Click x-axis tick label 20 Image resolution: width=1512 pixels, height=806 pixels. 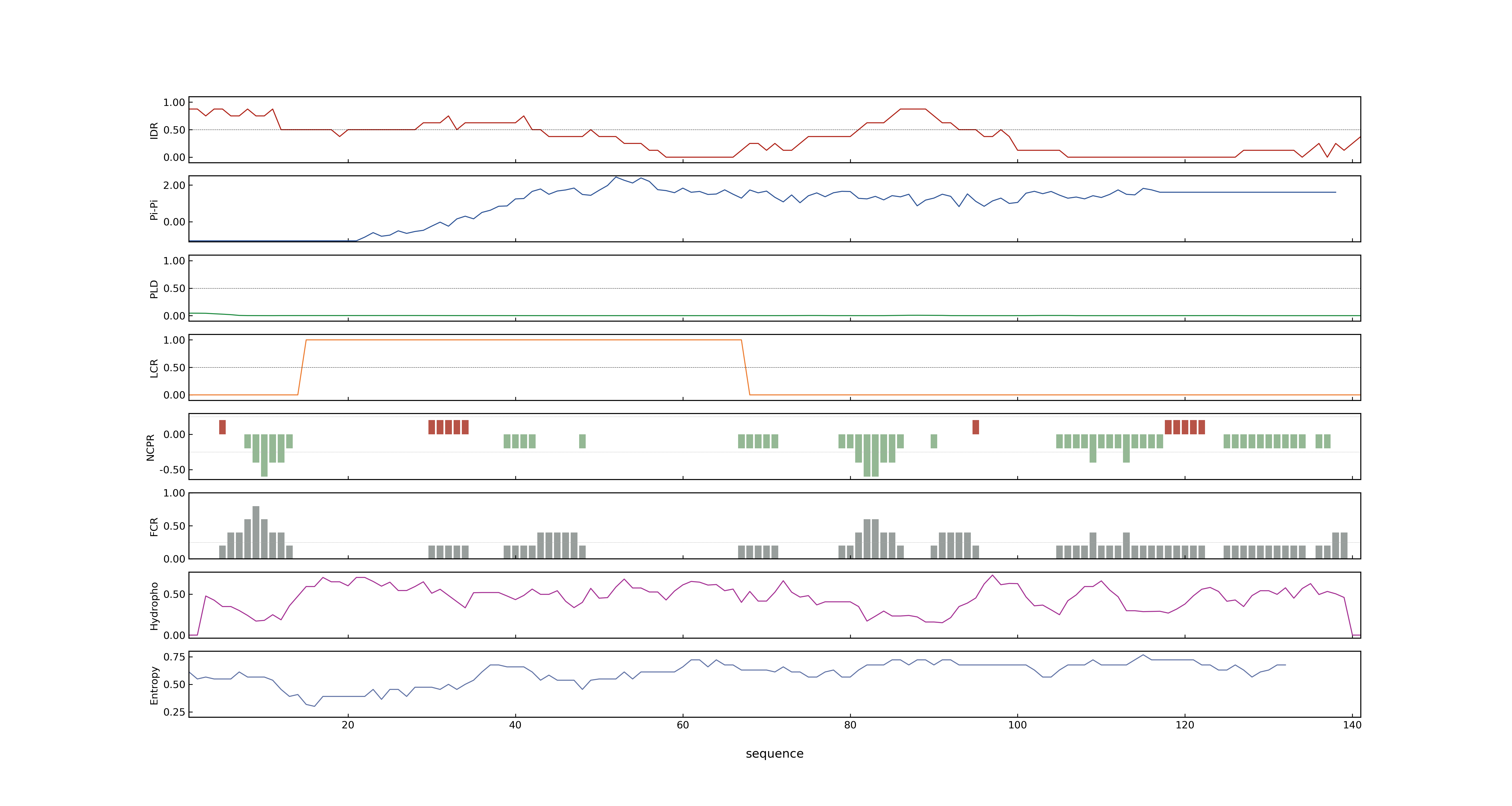coord(348,725)
